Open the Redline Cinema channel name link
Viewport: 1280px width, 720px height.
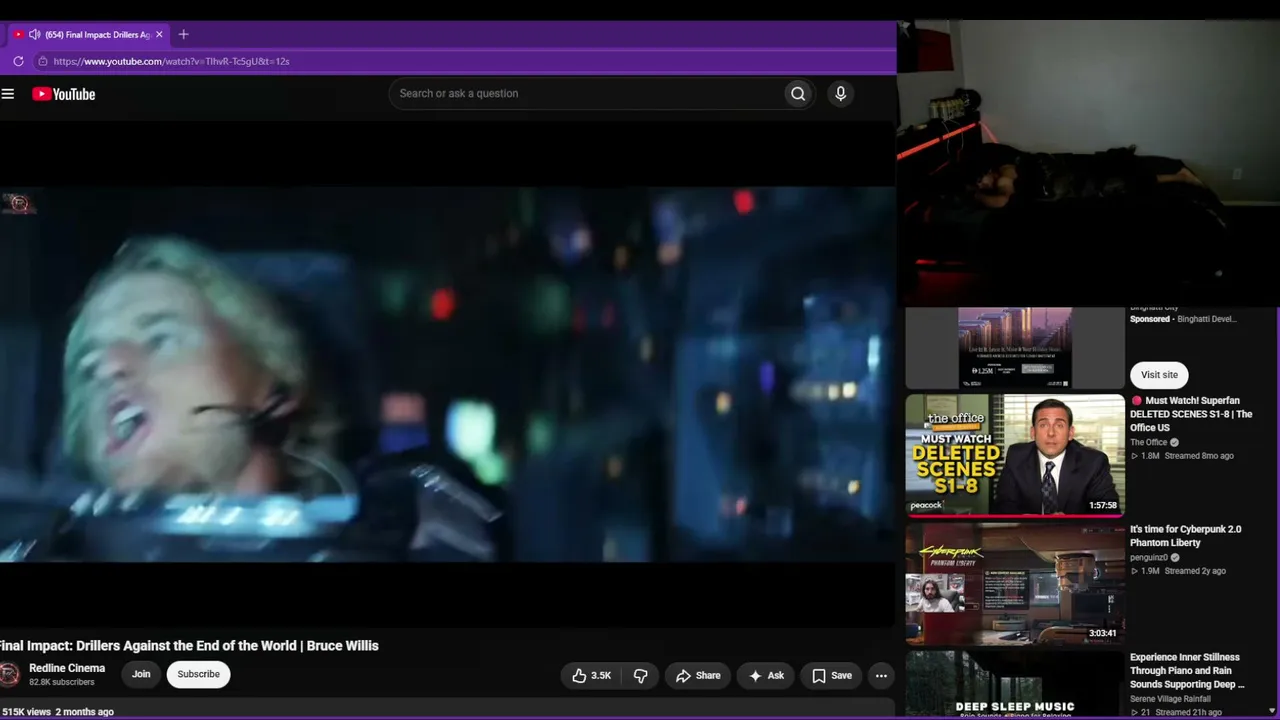coord(67,668)
